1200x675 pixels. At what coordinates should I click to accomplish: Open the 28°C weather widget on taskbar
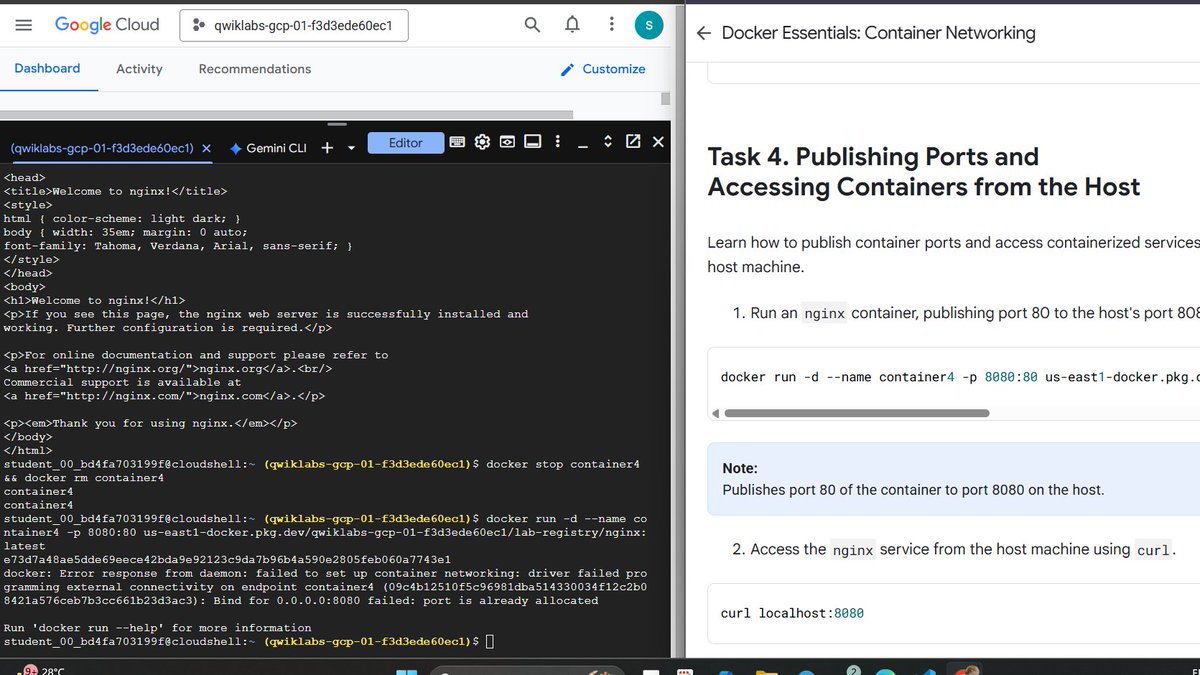[45, 670]
